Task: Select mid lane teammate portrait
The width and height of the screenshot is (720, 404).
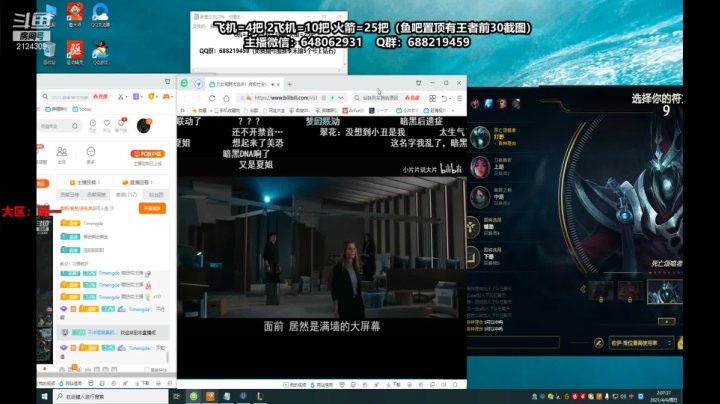Action: pyautogui.click(x=480, y=196)
